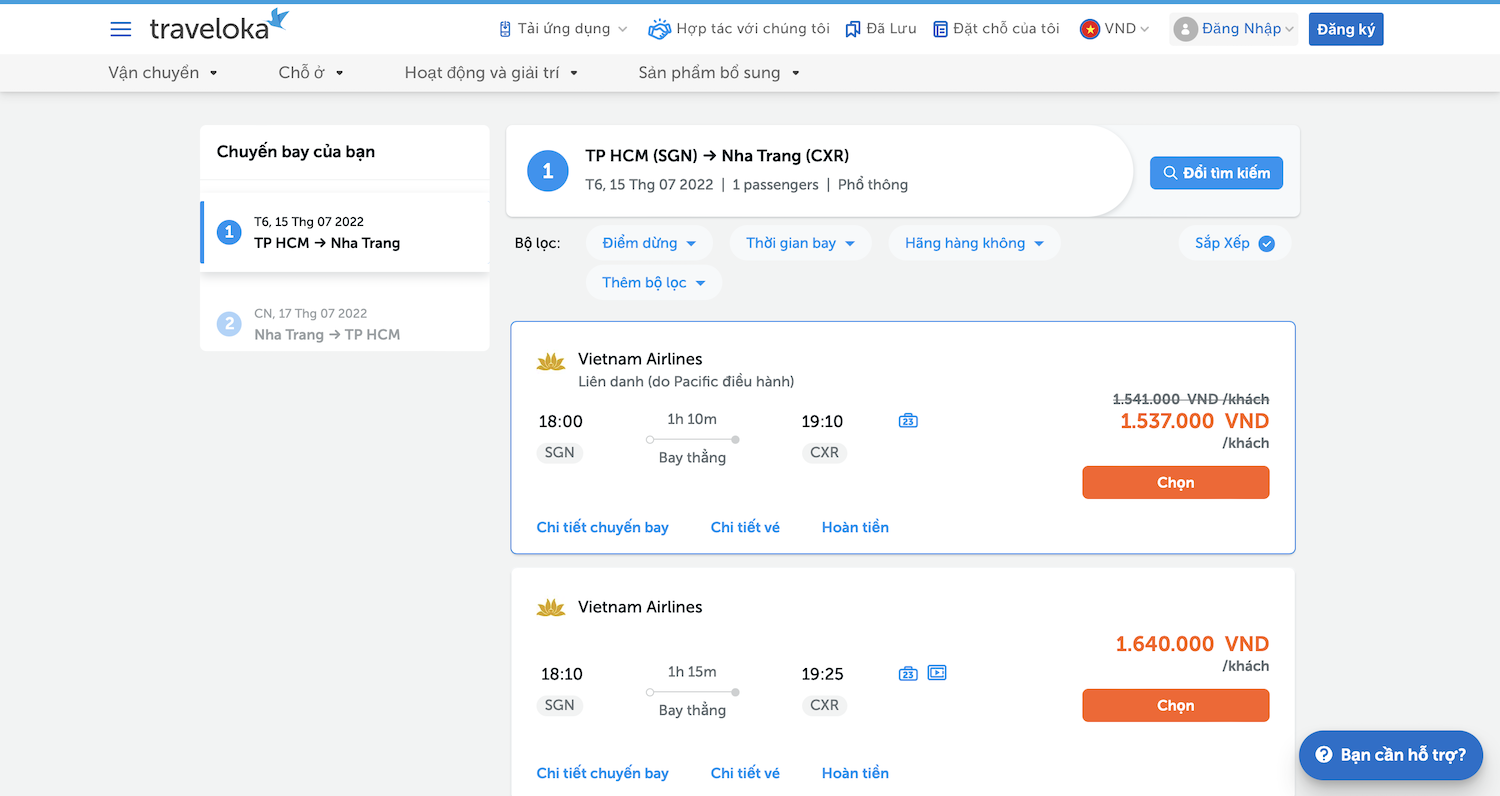The image size is (1500, 796).
Task: Open the Đã Lưu saved link
Action: [881, 29]
